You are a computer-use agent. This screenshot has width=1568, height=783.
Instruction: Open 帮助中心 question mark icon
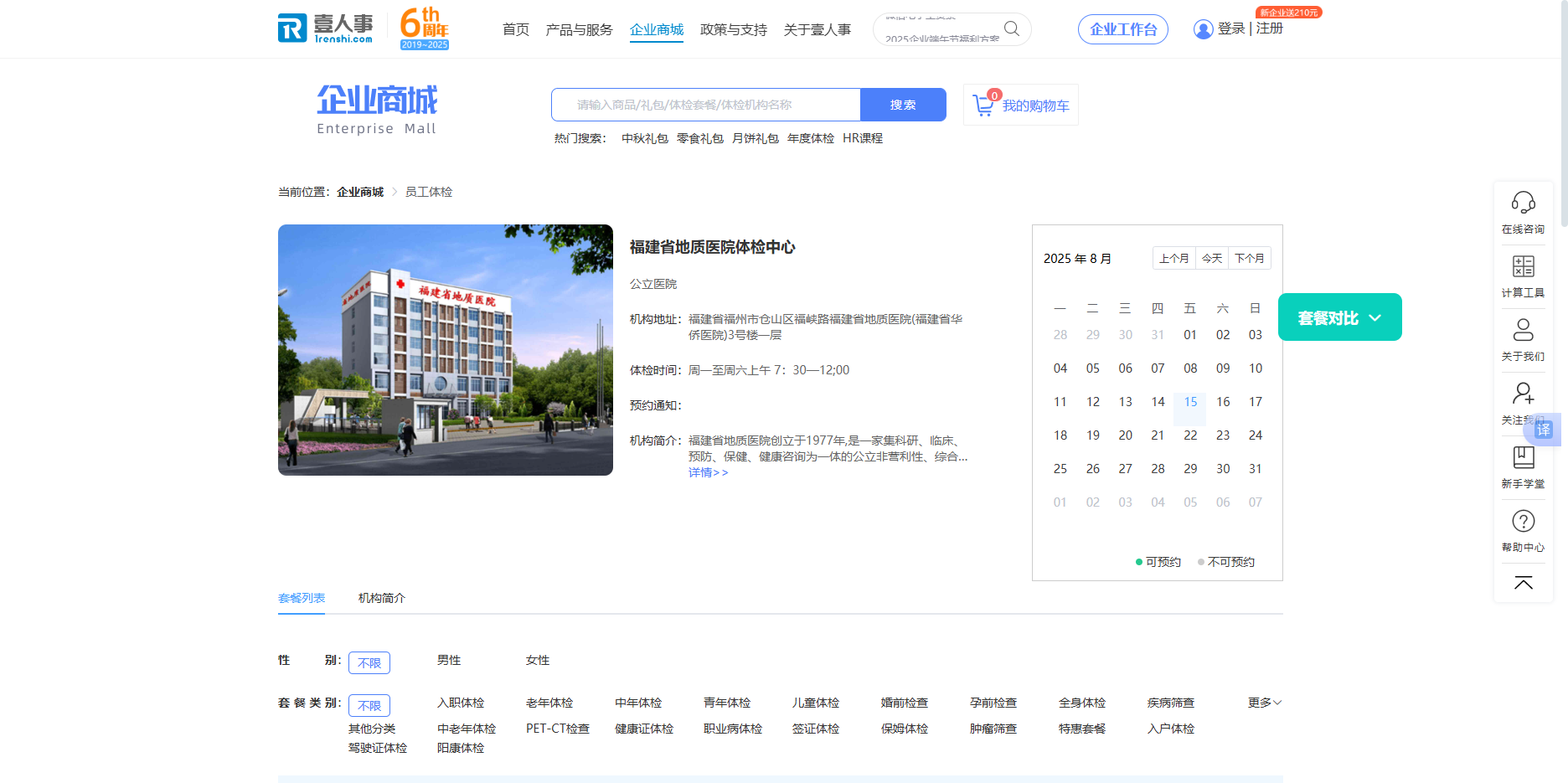coord(1524,521)
